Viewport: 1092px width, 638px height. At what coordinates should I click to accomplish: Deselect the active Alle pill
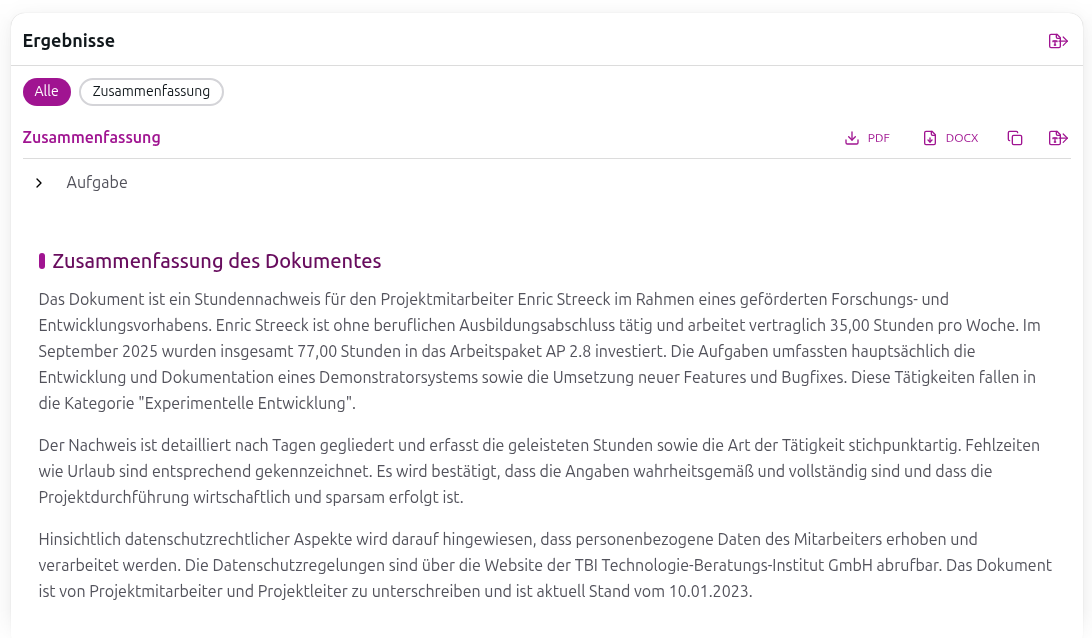(x=46, y=91)
